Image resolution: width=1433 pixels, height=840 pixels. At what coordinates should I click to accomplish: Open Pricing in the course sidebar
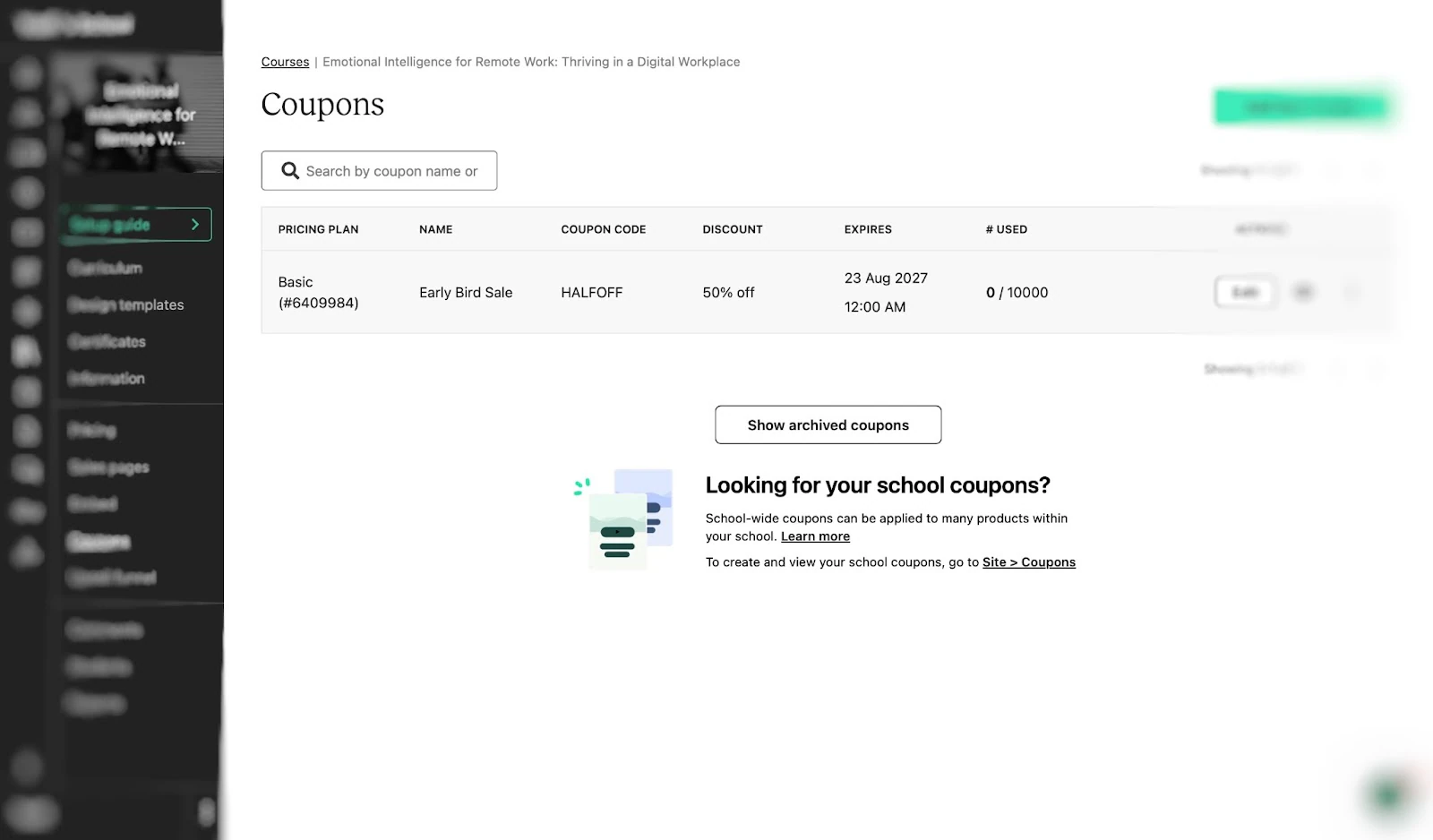92,430
